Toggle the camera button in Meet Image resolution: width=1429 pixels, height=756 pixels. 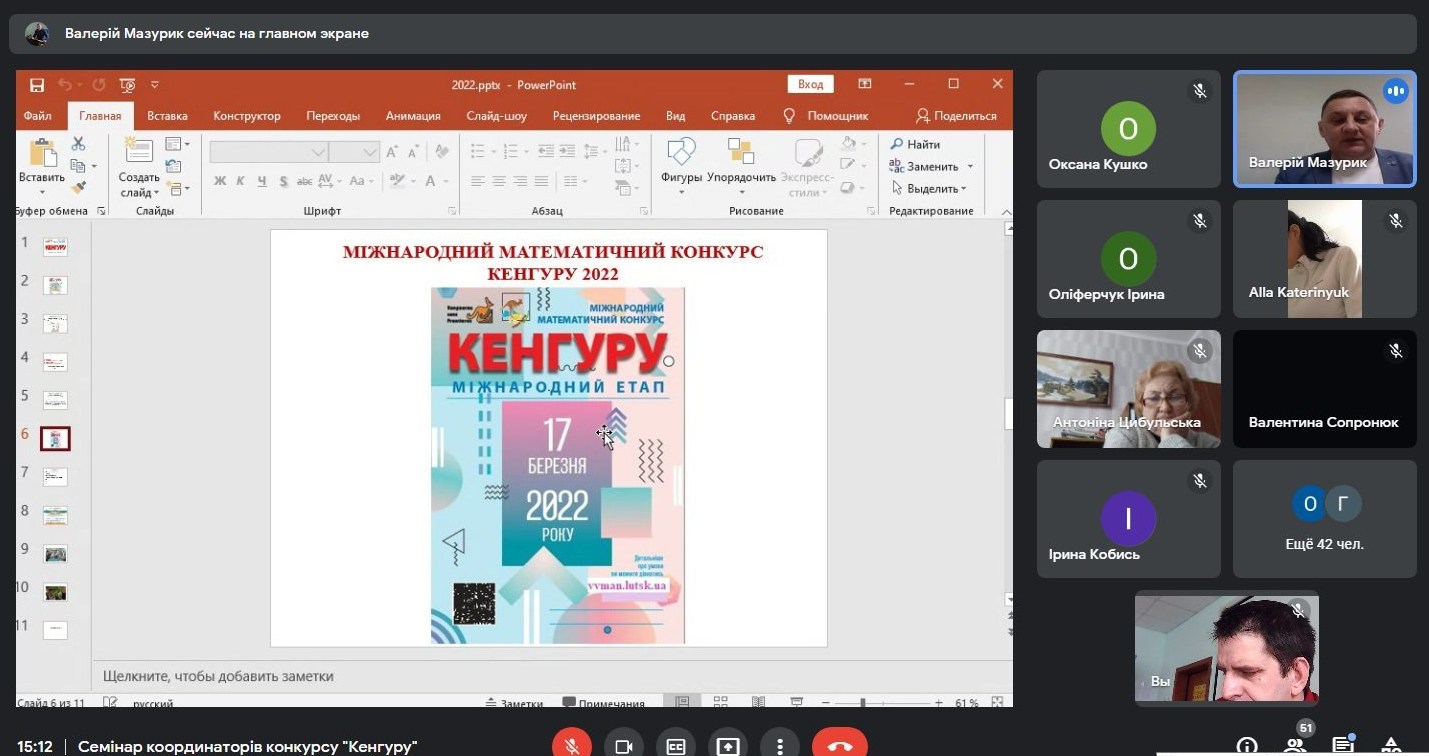(624, 746)
